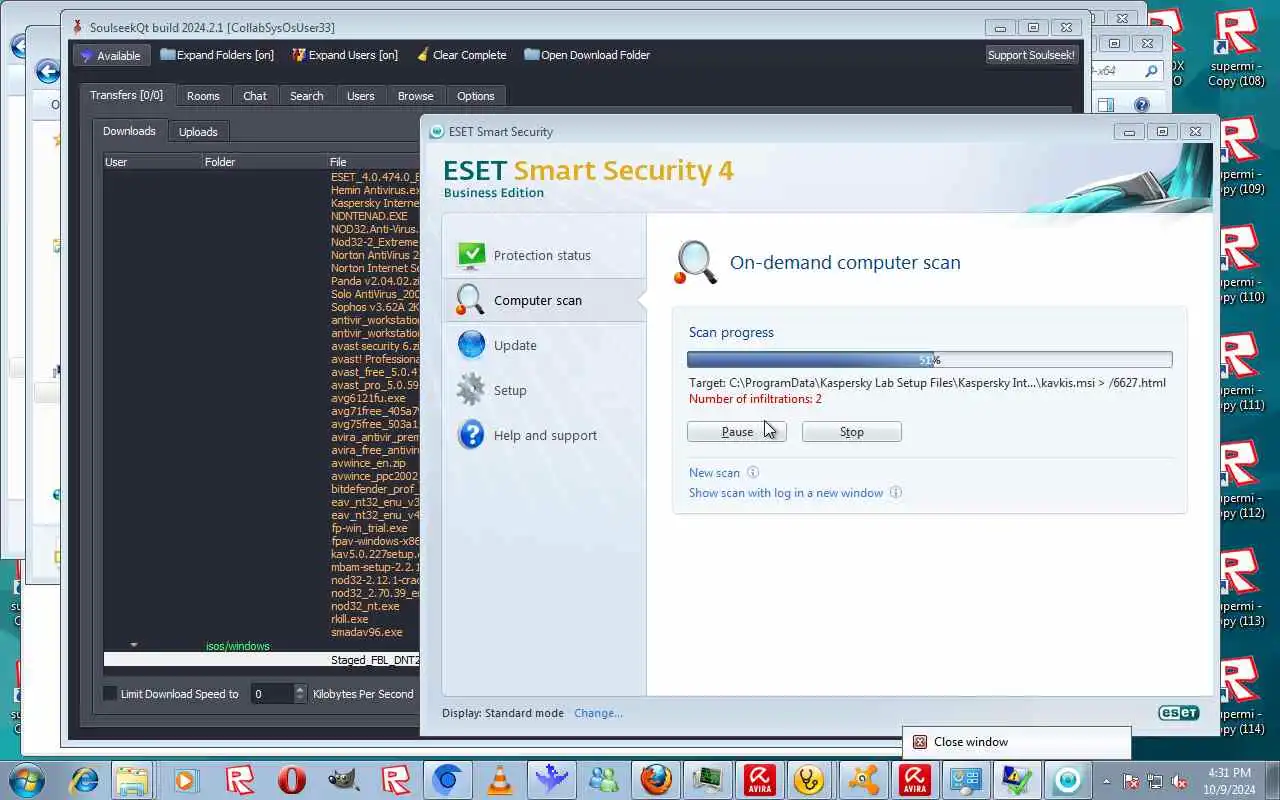Stop the ESET scan
Screen dimensions: 1280x800
[x=852, y=432]
